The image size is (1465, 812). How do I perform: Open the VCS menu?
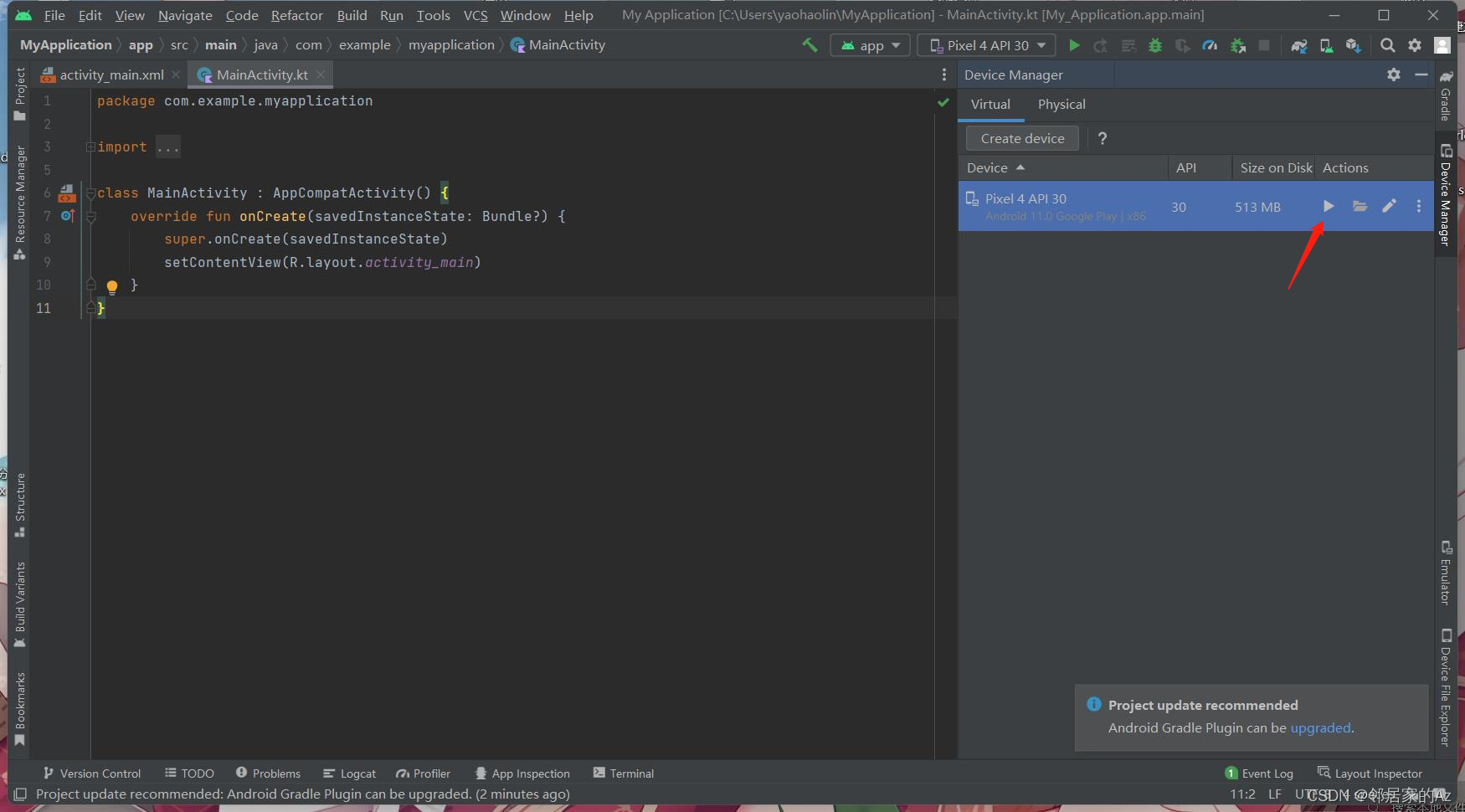point(475,15)
